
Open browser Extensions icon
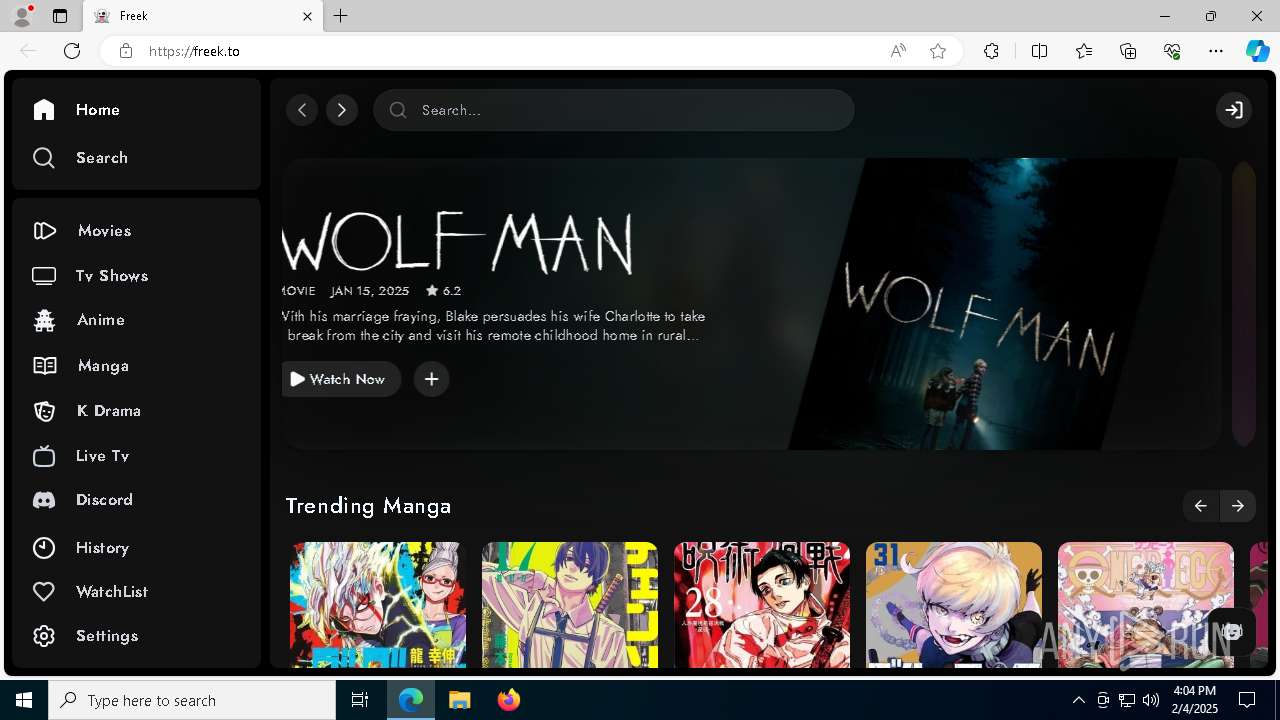point(991,51)
